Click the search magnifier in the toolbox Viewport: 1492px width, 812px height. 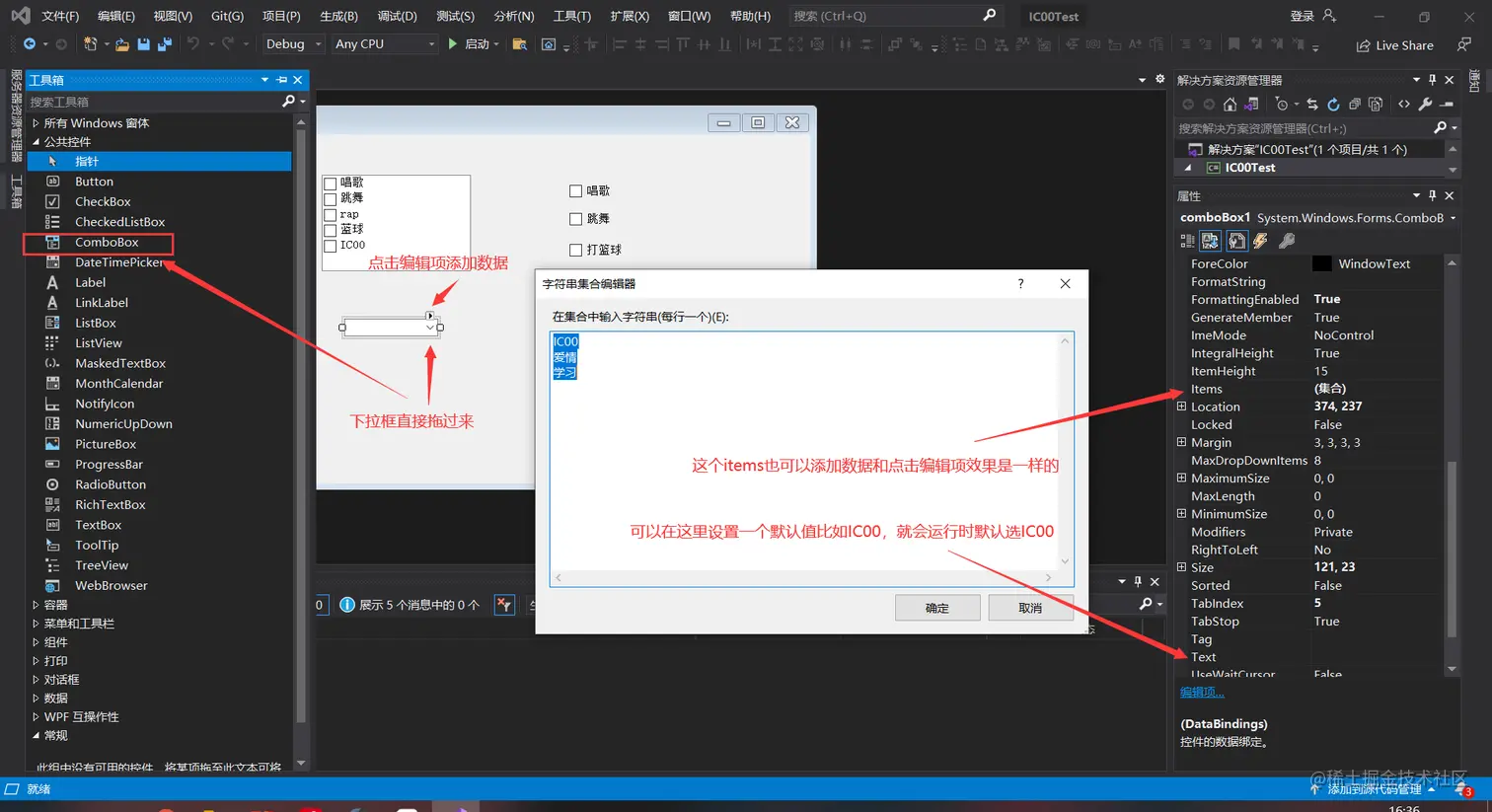click(x=288, y=101)
